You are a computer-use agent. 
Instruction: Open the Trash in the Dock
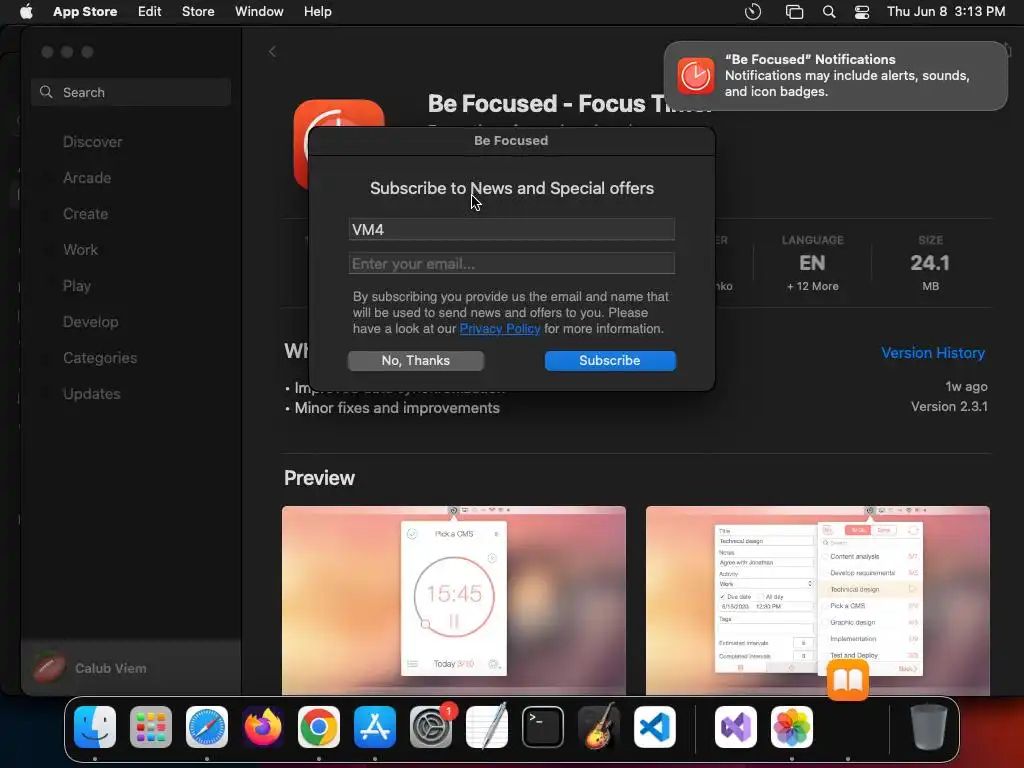pyautogui.click(x=929, y=726)
